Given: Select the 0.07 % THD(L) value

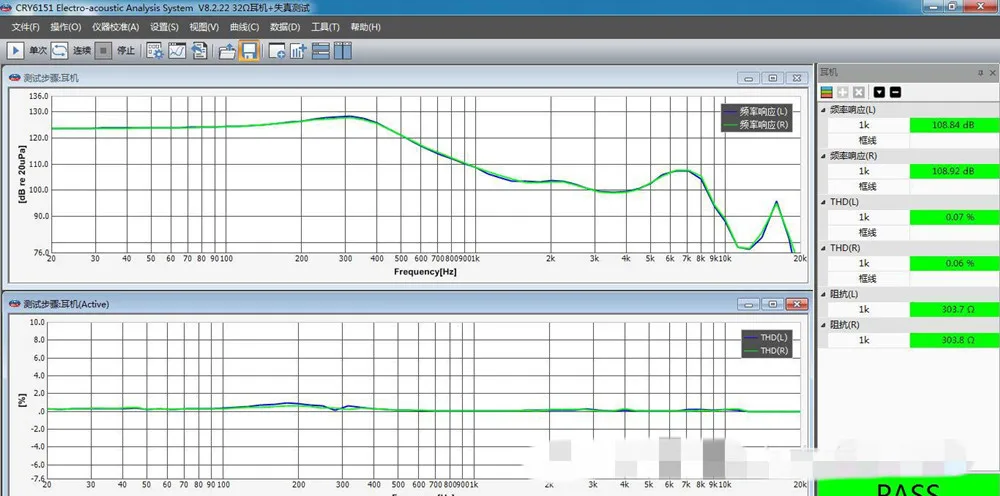Looking at the screenshot, I should click(954, 217).
